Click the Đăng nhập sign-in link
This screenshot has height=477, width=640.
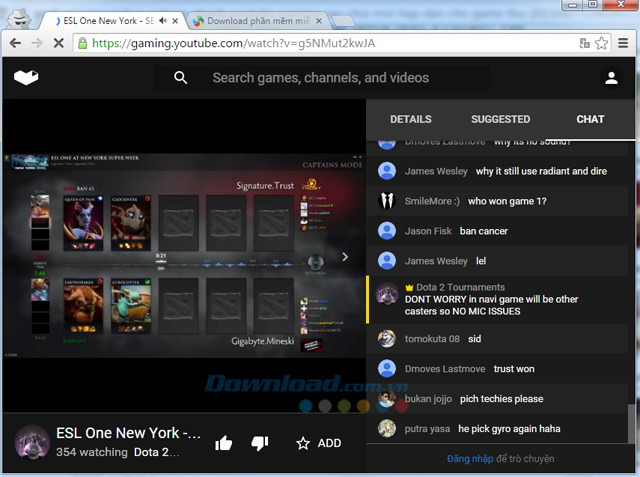click(470, 459)
